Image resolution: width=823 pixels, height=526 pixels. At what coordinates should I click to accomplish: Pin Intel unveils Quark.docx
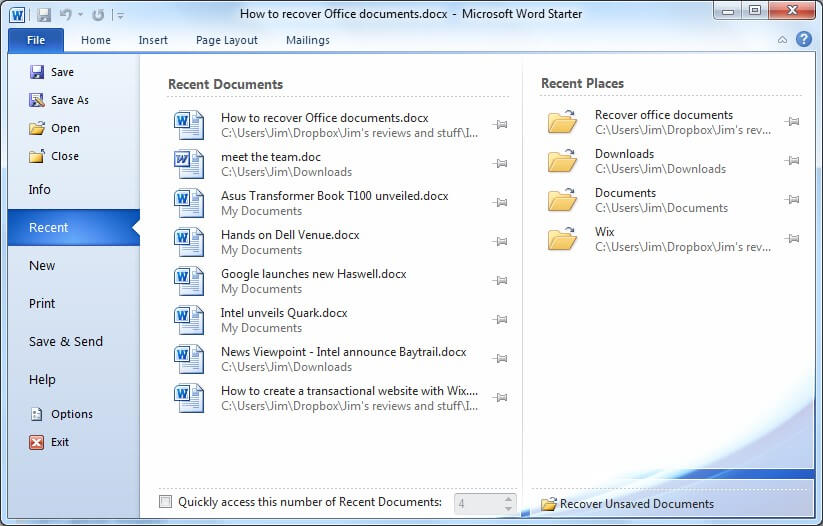[500, 319]
